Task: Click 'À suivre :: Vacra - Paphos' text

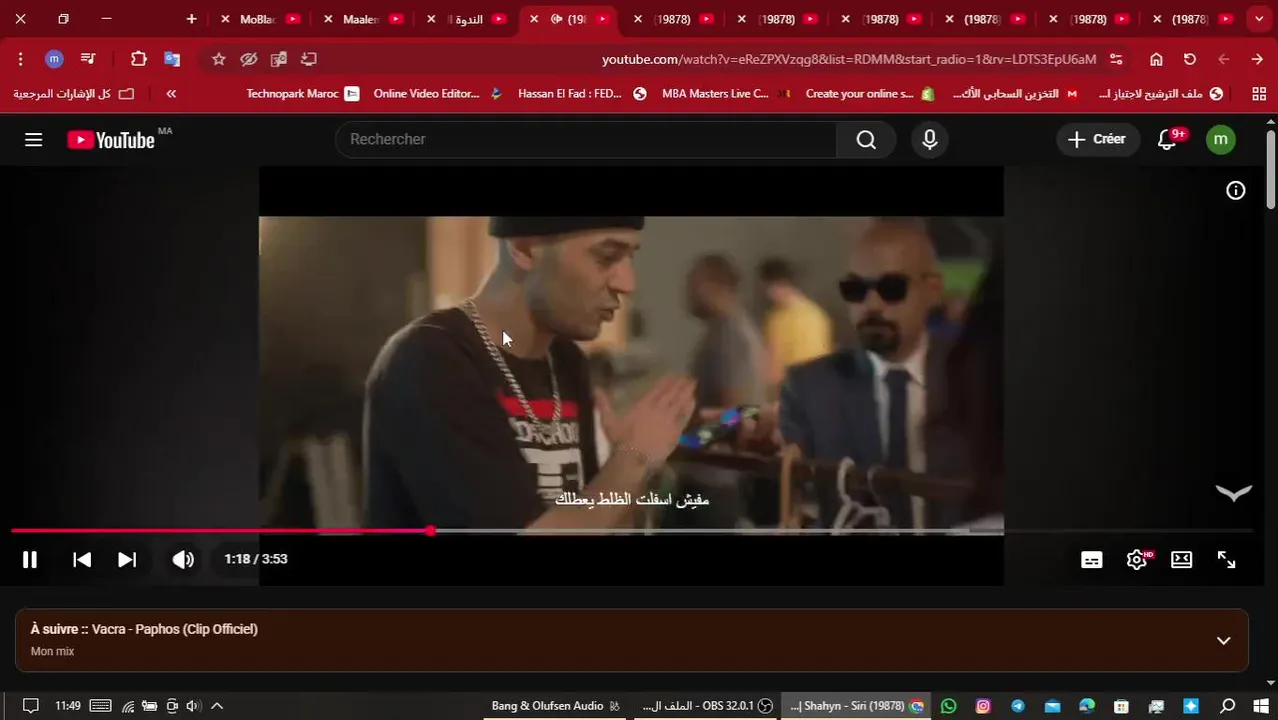Action: (x=144, y=629)
